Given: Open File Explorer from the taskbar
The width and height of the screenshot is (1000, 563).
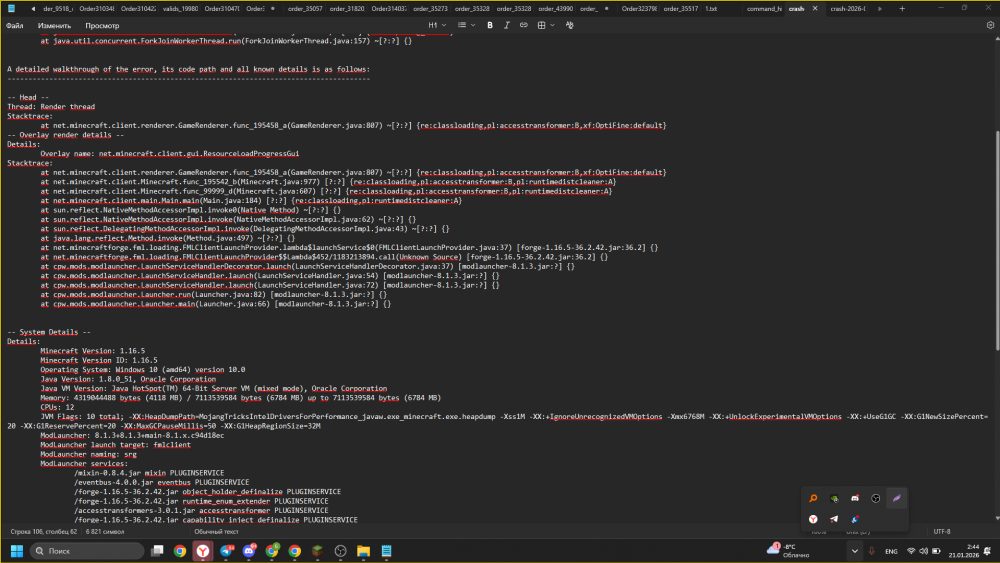Looking at the screenshot, I should [364, 551].
